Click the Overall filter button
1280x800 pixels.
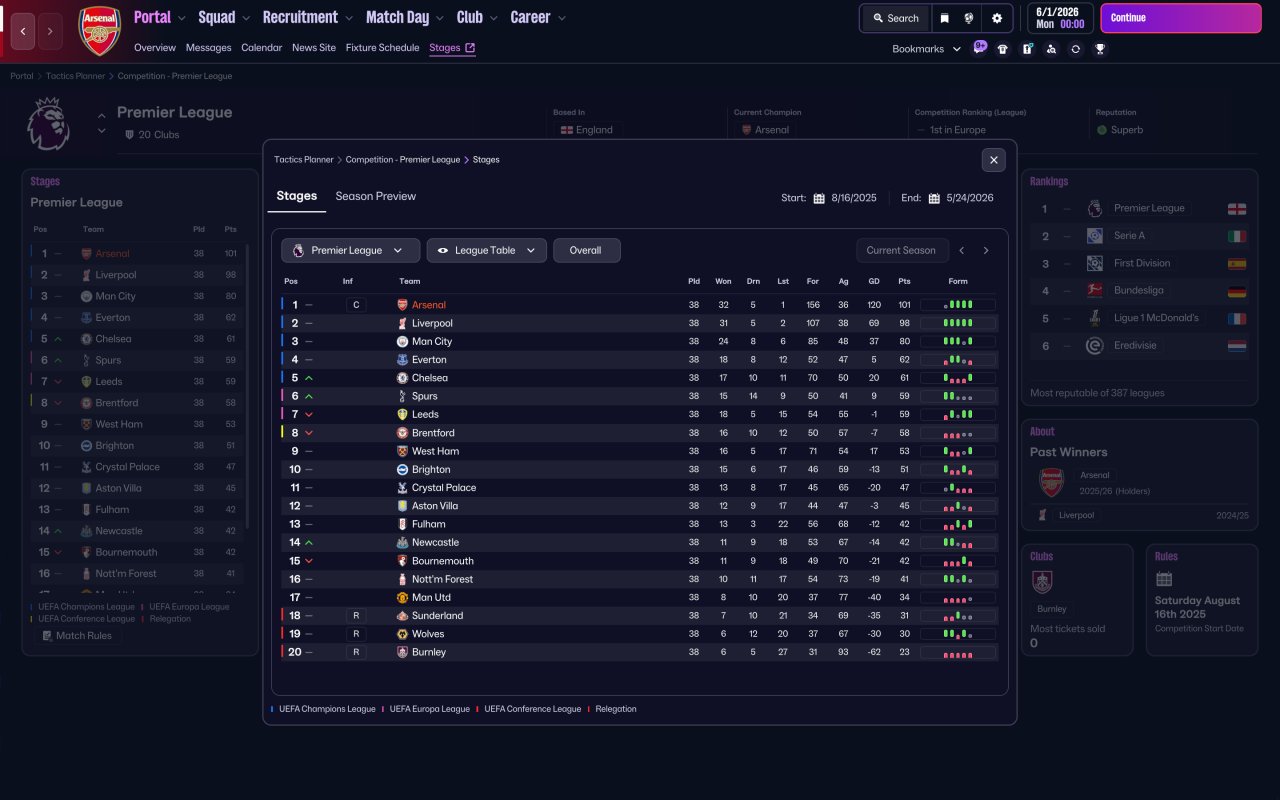point(586,250)
